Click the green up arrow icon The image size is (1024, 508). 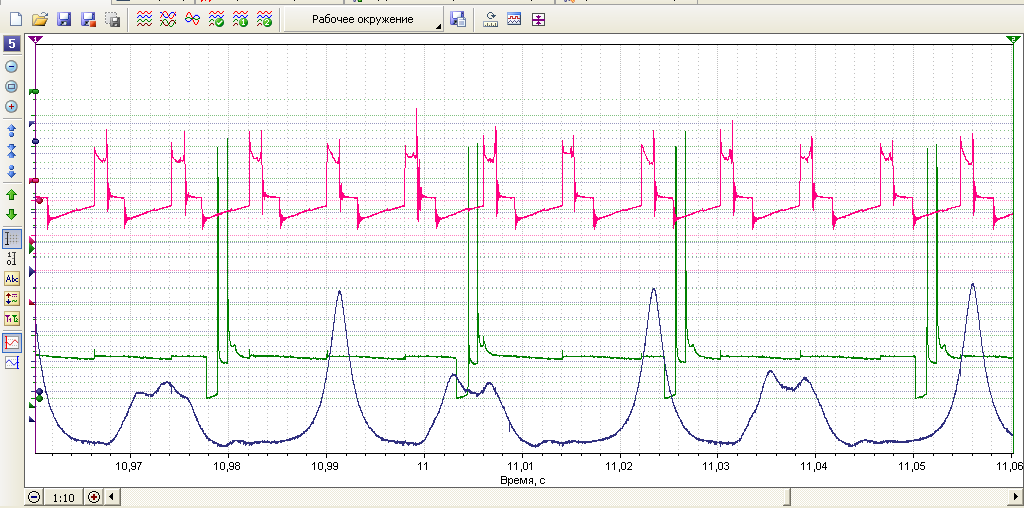tap(12, 195)
